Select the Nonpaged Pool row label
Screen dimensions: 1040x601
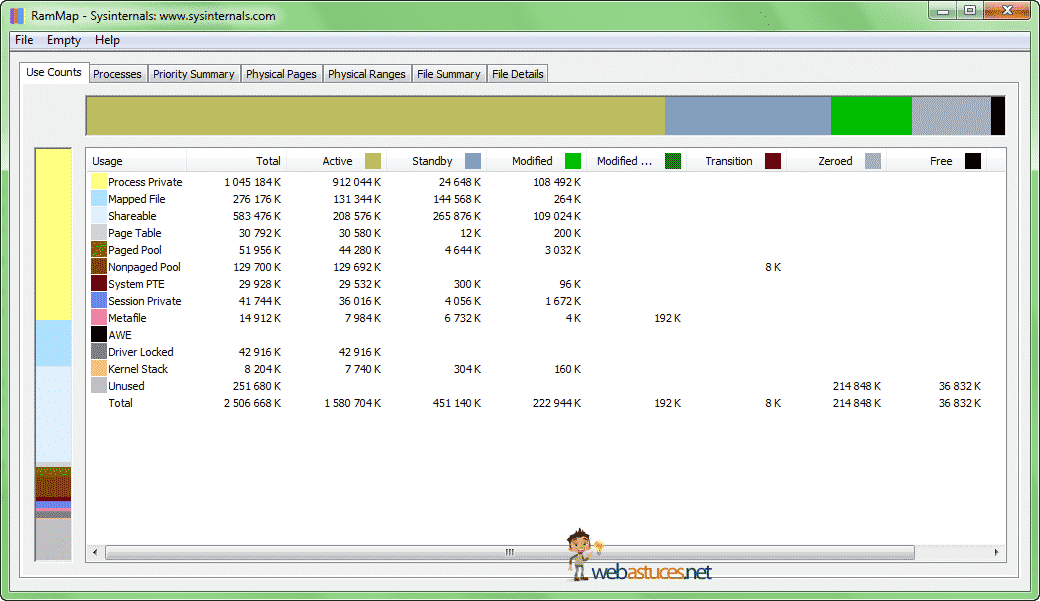click(x=145, y=267)
